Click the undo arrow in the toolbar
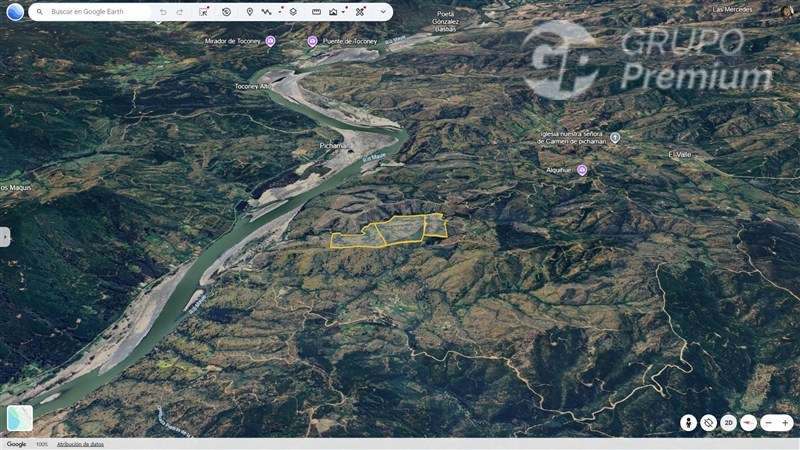Image resolution: width=800 pixels, height=450 pixels. [x=163, y=12]
